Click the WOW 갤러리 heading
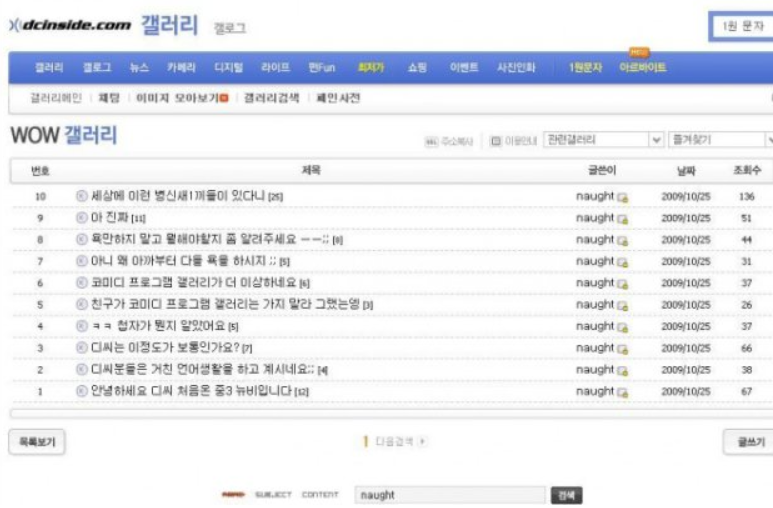 click(64, 135)
